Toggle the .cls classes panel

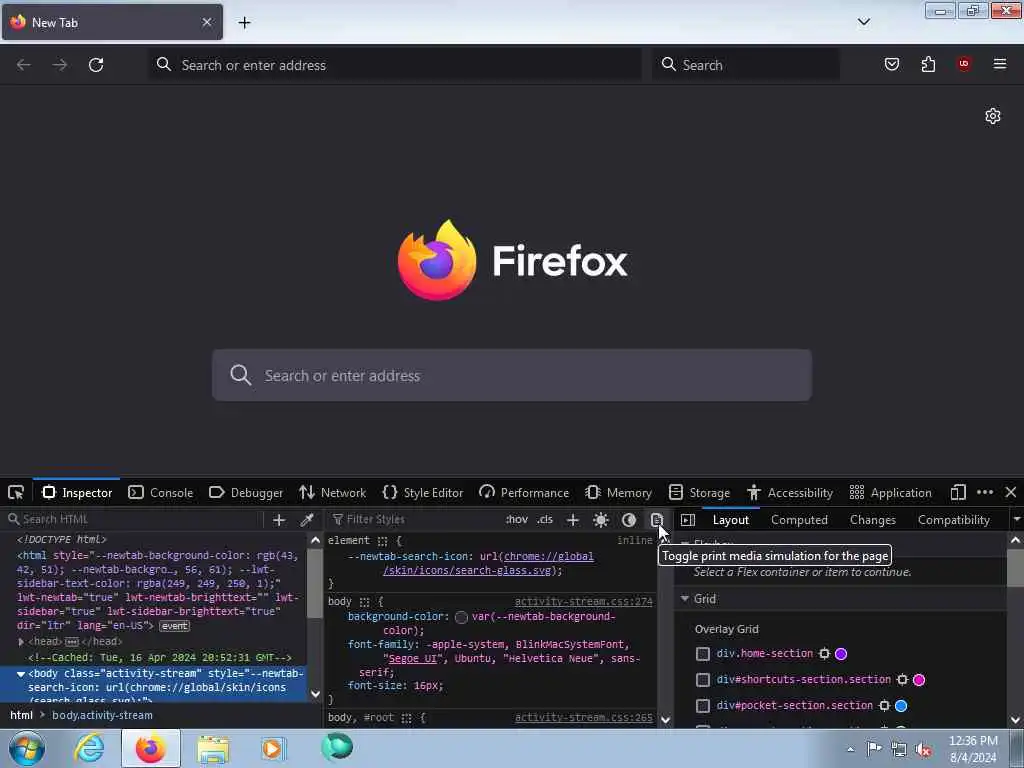click(x=545, y=520)
